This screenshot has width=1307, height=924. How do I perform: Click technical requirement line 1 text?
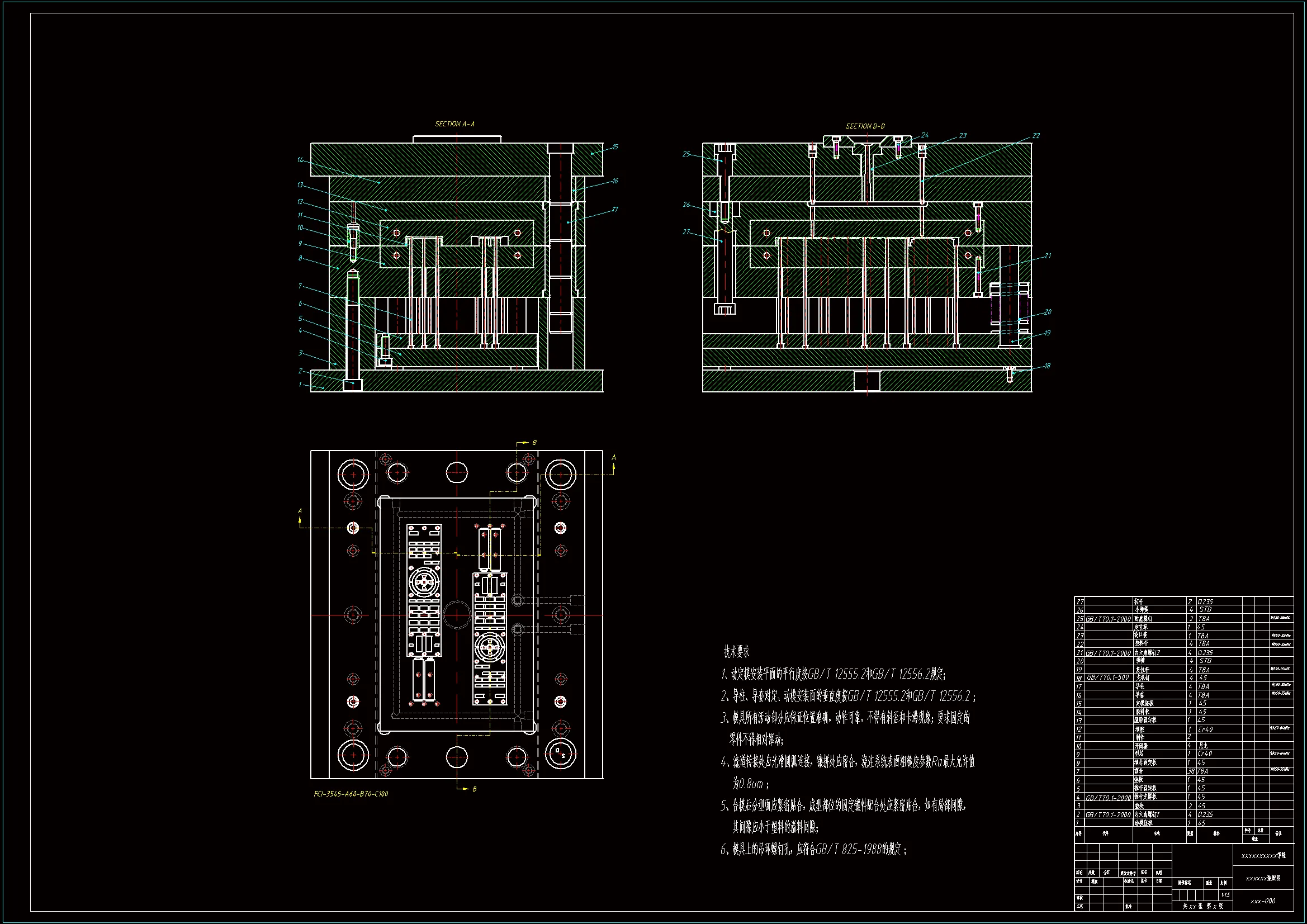pyautogui.click(x=834, y=675)
